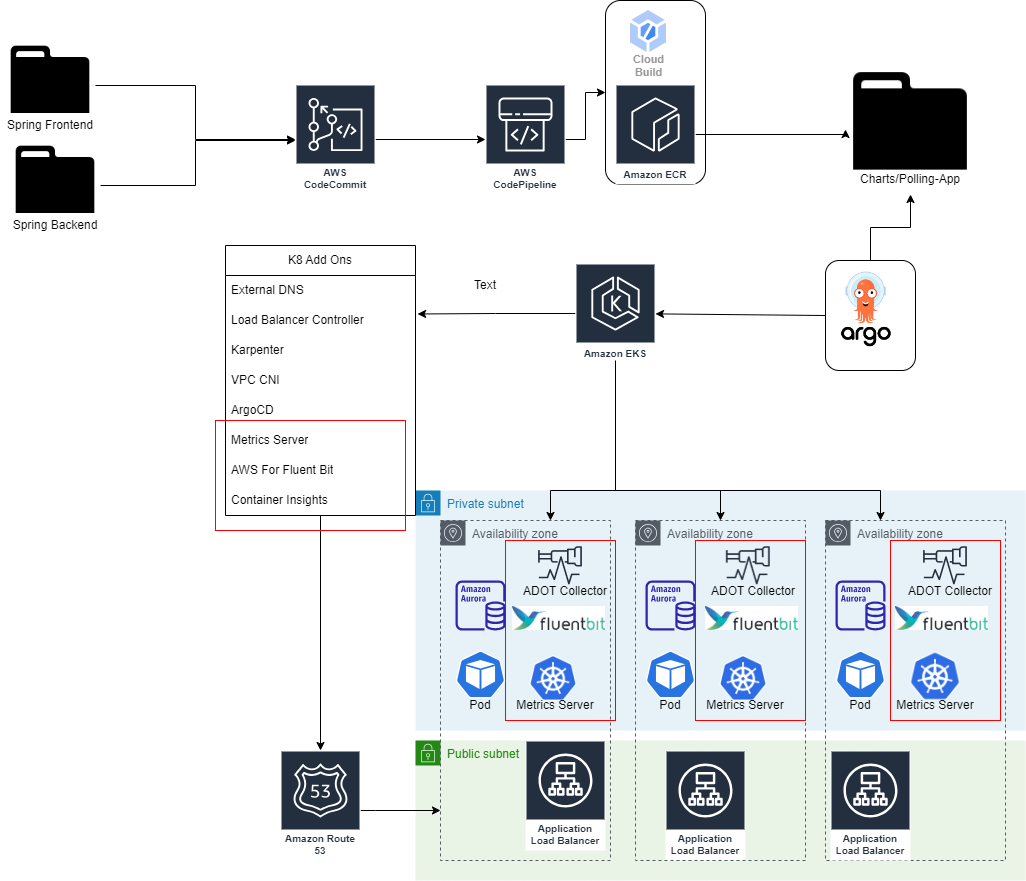Viewport: 1026px width, 881px height.
Task: Select the Cloud Build icon
Action: click(648, 31)
